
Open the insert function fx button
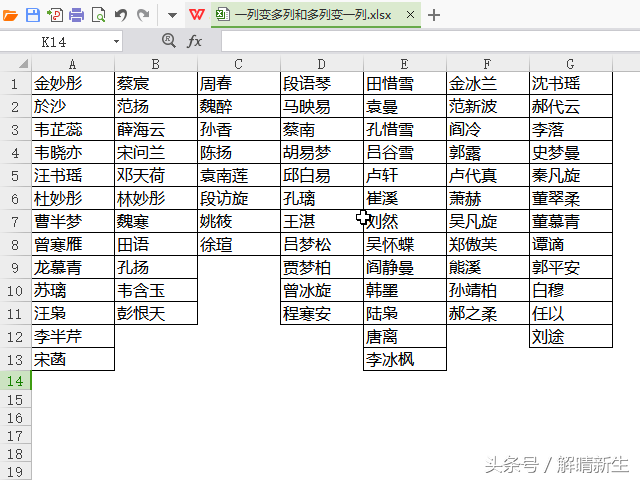click(x=194, y=41)
